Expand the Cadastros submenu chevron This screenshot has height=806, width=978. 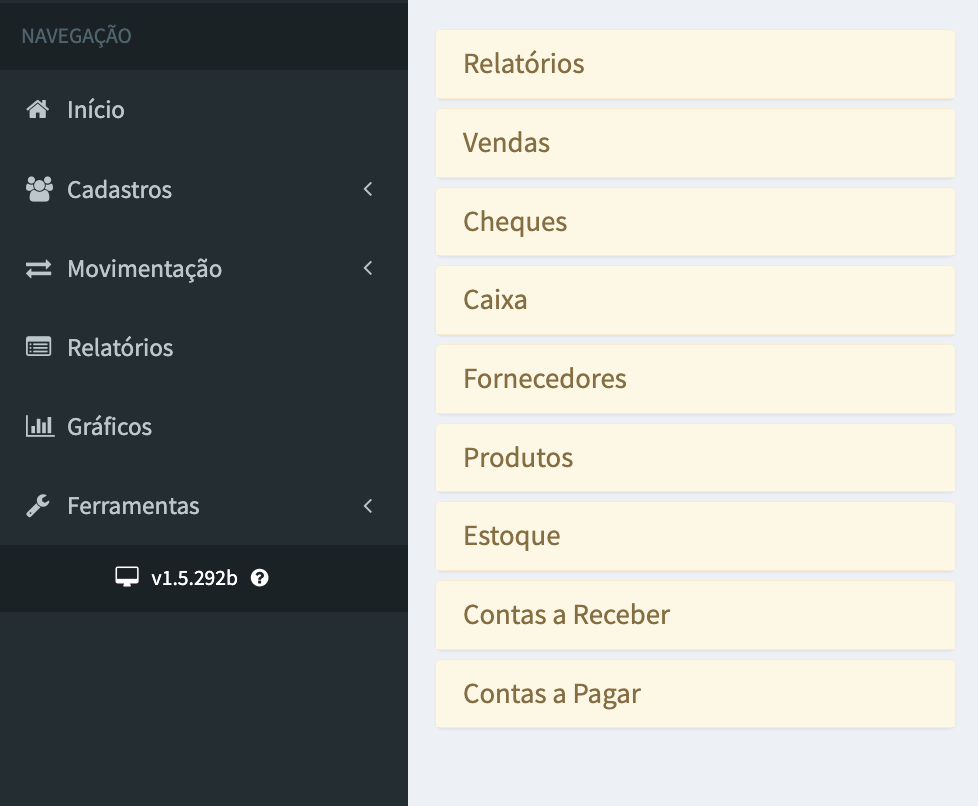click(x=368, y=189)
